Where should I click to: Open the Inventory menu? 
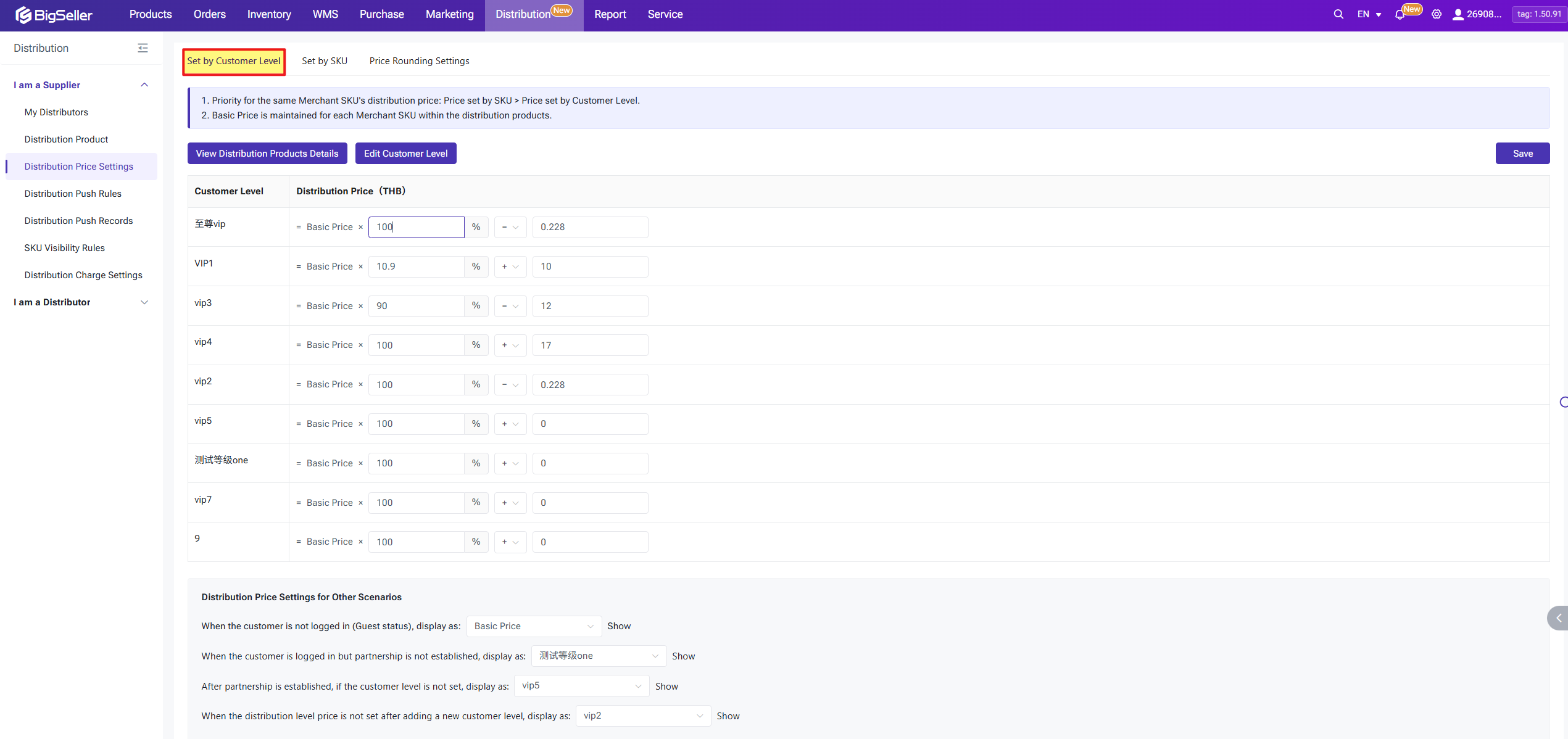click(x=269, y=14)
